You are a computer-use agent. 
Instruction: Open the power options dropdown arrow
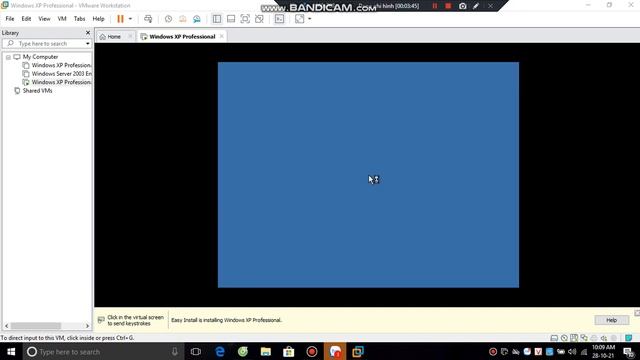130,19
